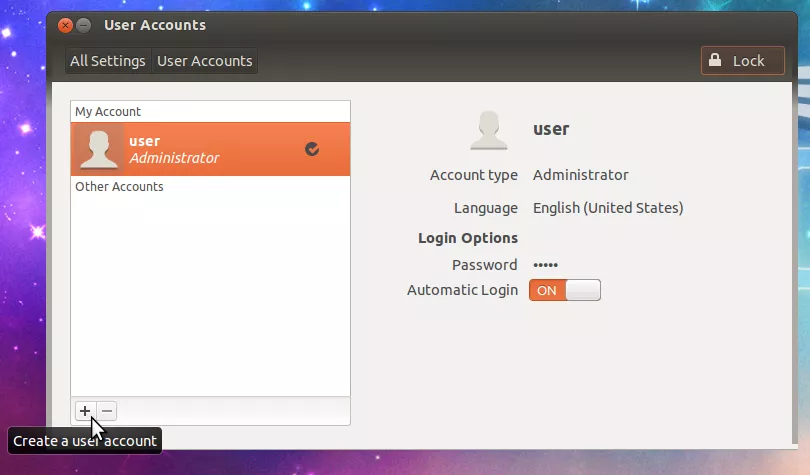This screenshot has height=475, width=810.
Task: Click the My Account section header
Action: tap(108, 112)
